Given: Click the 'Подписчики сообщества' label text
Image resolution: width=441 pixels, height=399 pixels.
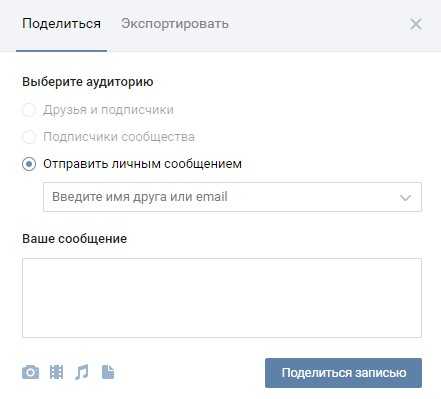Looking at the screenshot, I should 119,137.
